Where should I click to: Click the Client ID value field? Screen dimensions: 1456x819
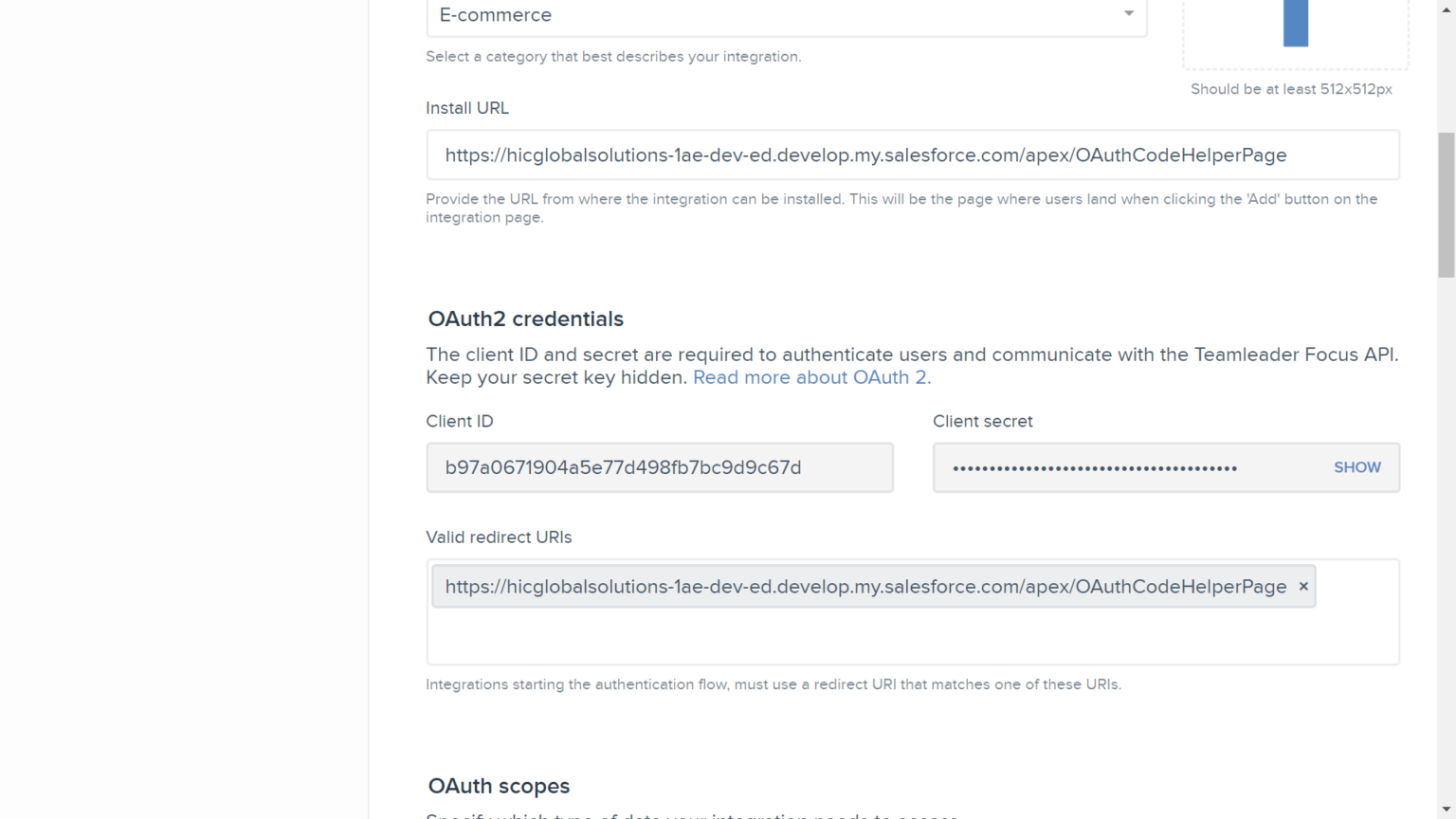pyautogui.click(x=659, y=467)
